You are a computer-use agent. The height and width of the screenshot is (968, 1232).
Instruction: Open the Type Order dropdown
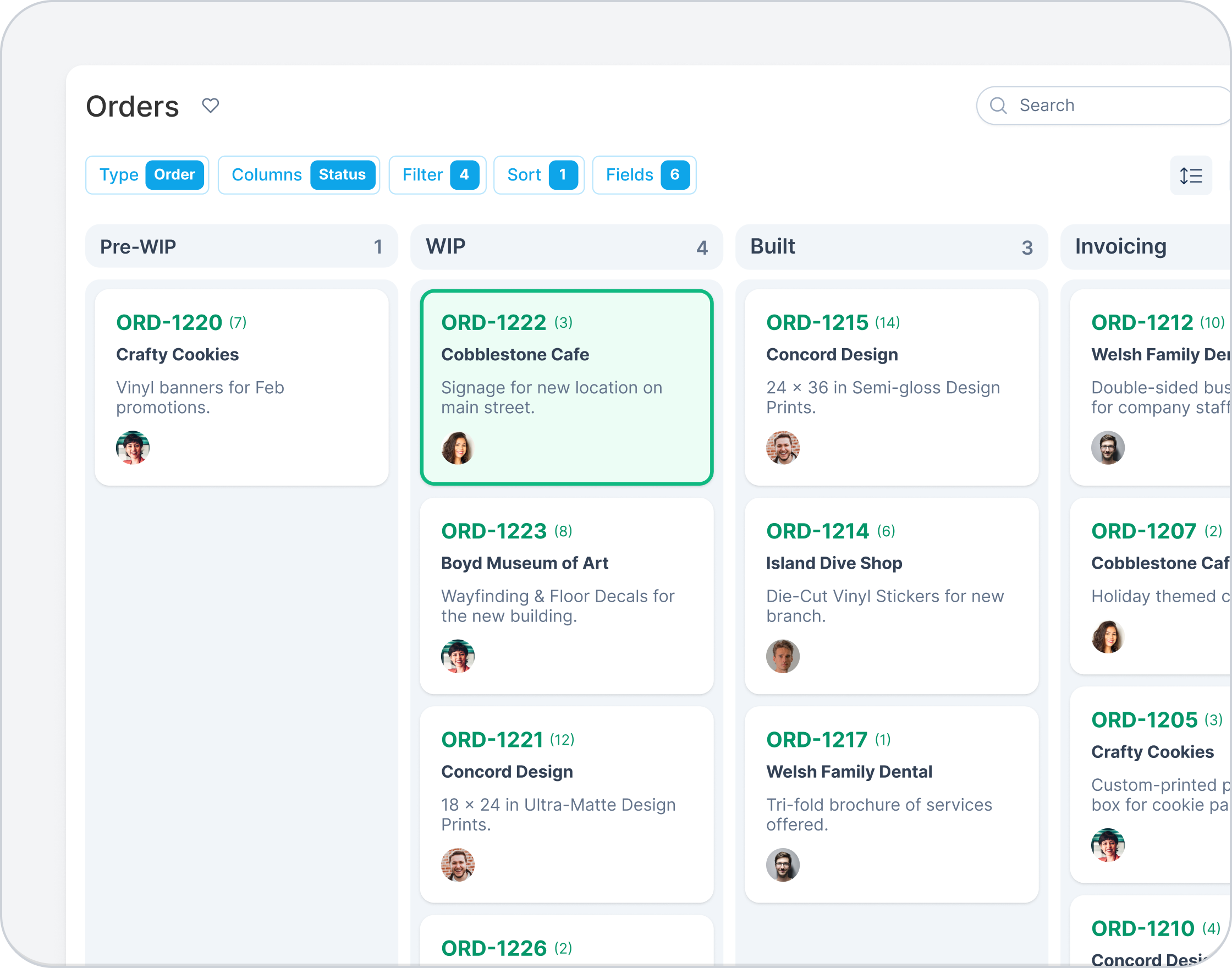(x=147, y=175)
